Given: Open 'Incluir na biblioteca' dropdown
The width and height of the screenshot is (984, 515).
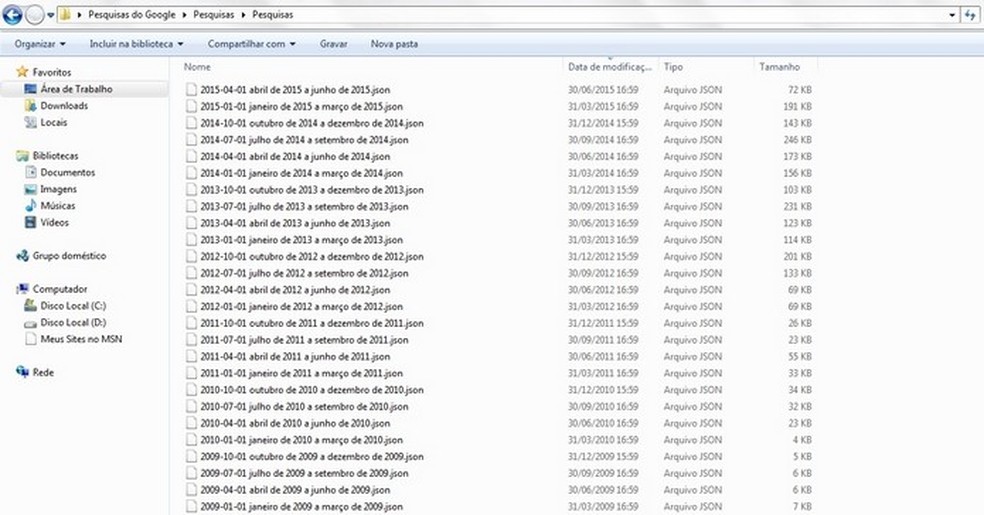Looking at the screenshot, I should point(136,44).
